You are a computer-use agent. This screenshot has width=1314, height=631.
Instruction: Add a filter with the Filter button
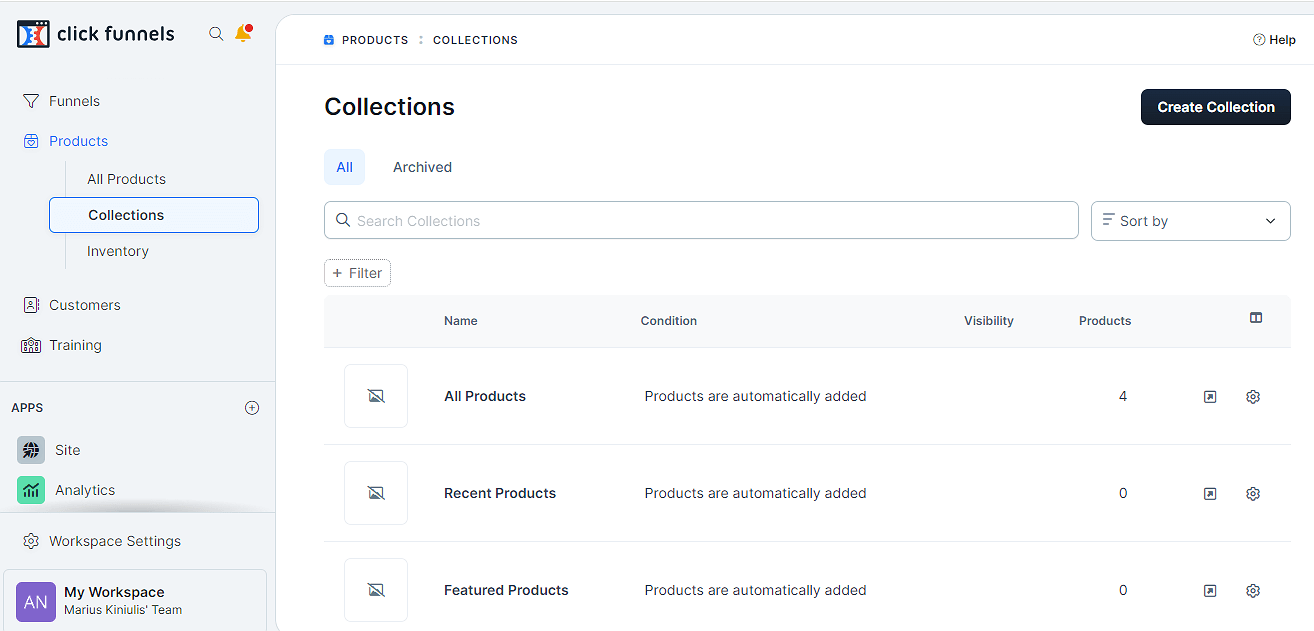click(x=357, y=273)
